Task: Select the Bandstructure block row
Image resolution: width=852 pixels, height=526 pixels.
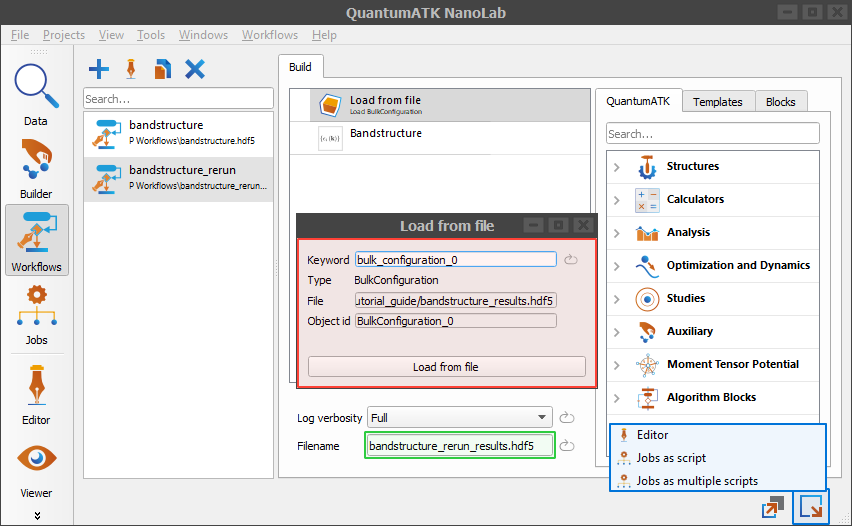Action: pos(440,138)
